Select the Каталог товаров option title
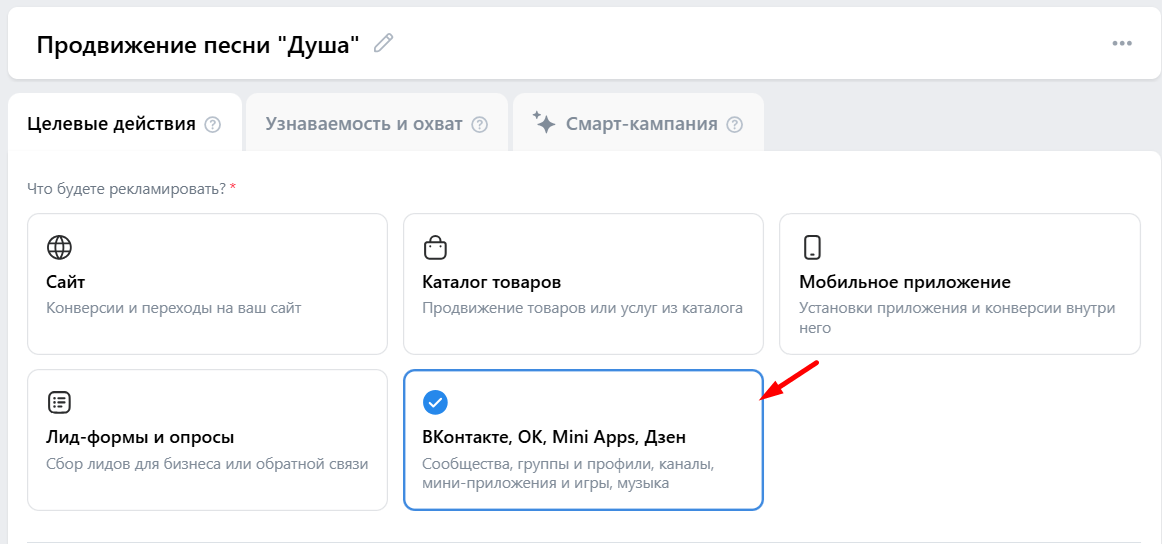The image size is (1162, 550). [491, 282]
